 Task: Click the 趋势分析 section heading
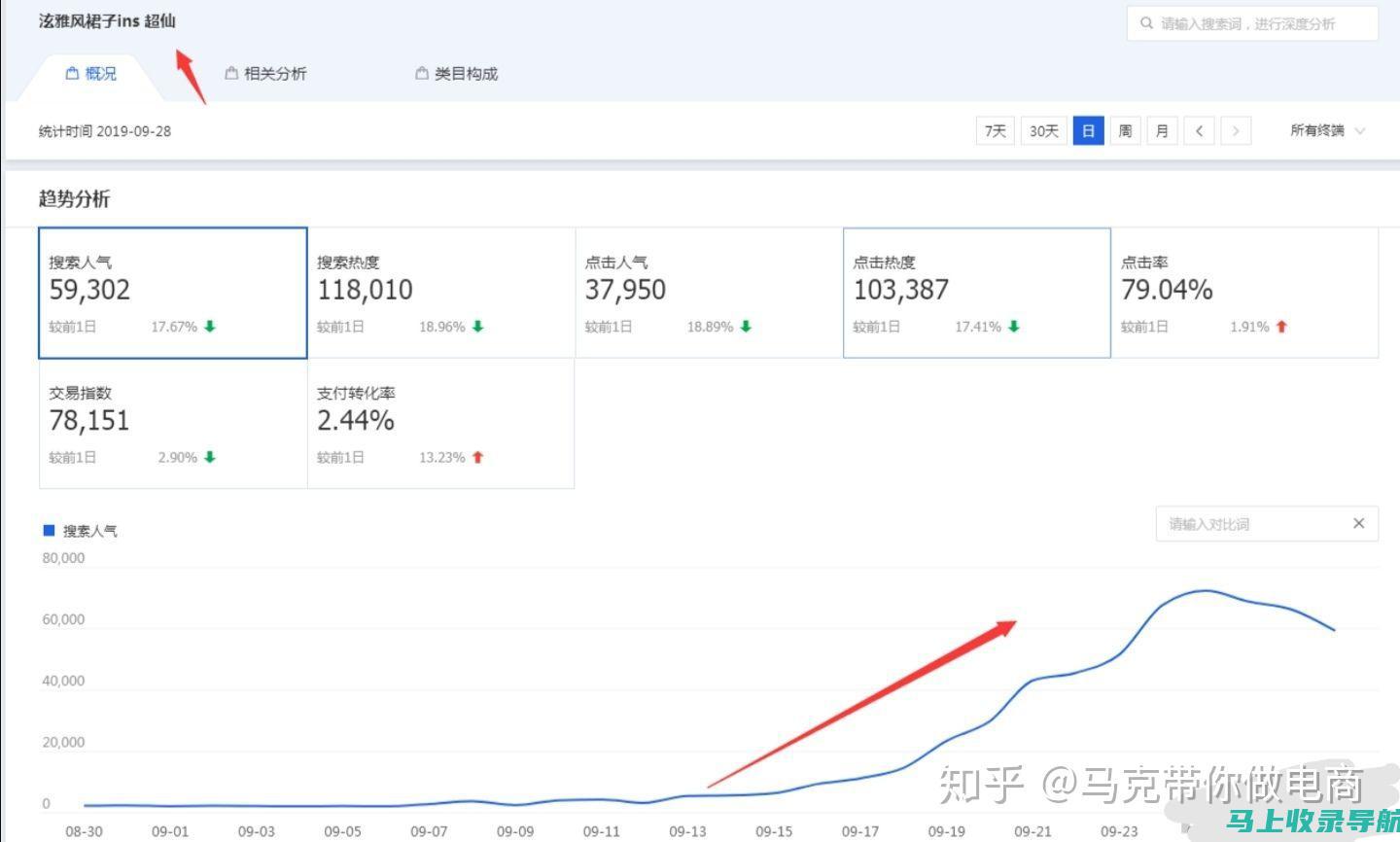(x=74, y=198)
